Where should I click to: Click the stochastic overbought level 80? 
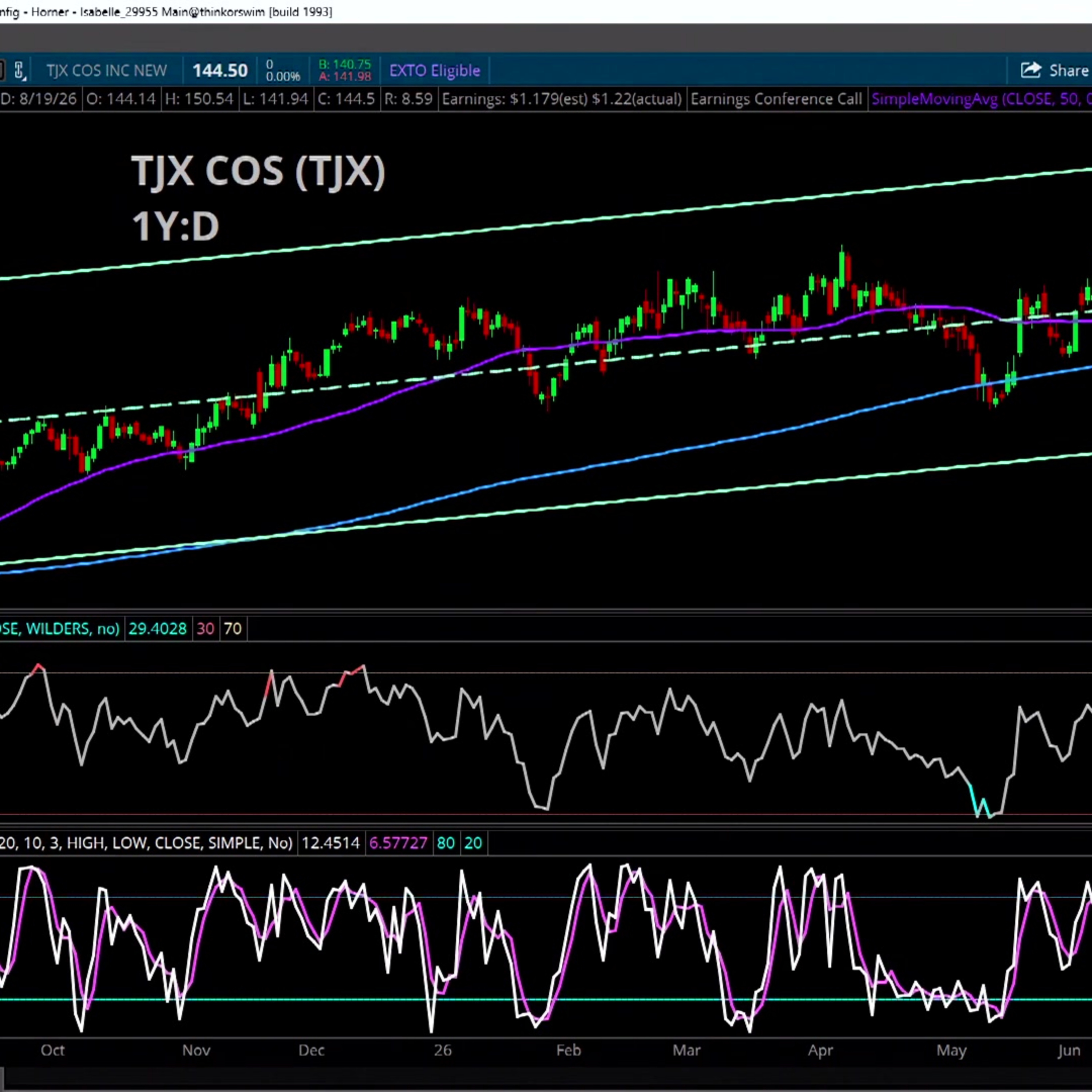coord(446,843)
